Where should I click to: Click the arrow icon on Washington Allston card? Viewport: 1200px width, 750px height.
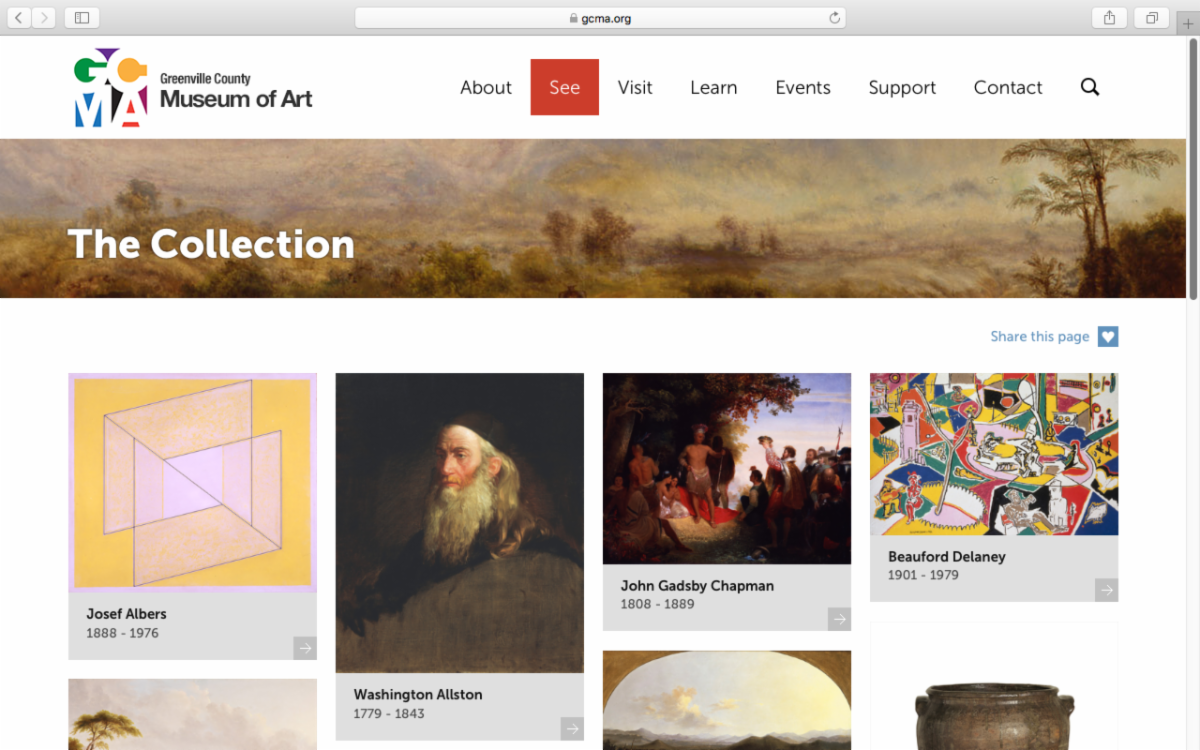(572, 729)
